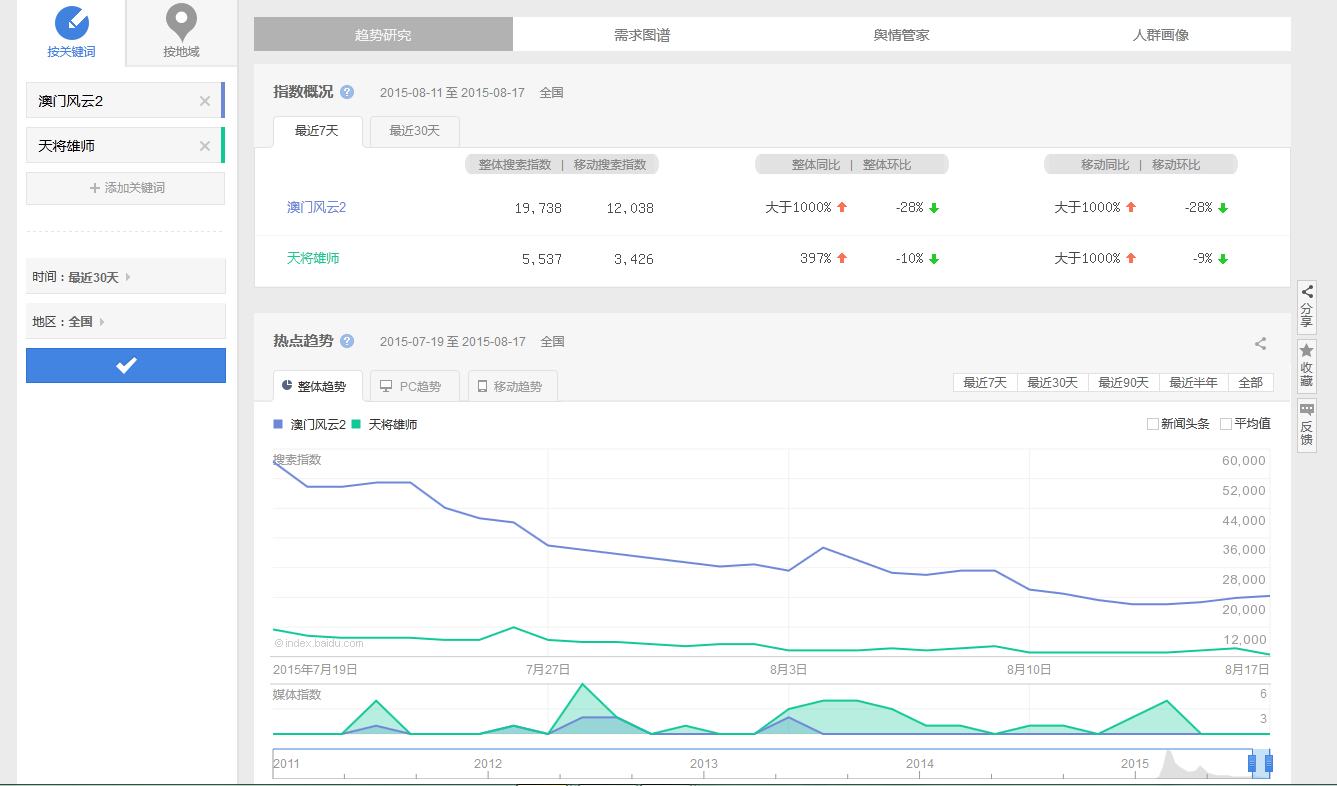1337x786 pixels.
Task: Click 移动环比 column header
Action: (x=1176, y=165)
